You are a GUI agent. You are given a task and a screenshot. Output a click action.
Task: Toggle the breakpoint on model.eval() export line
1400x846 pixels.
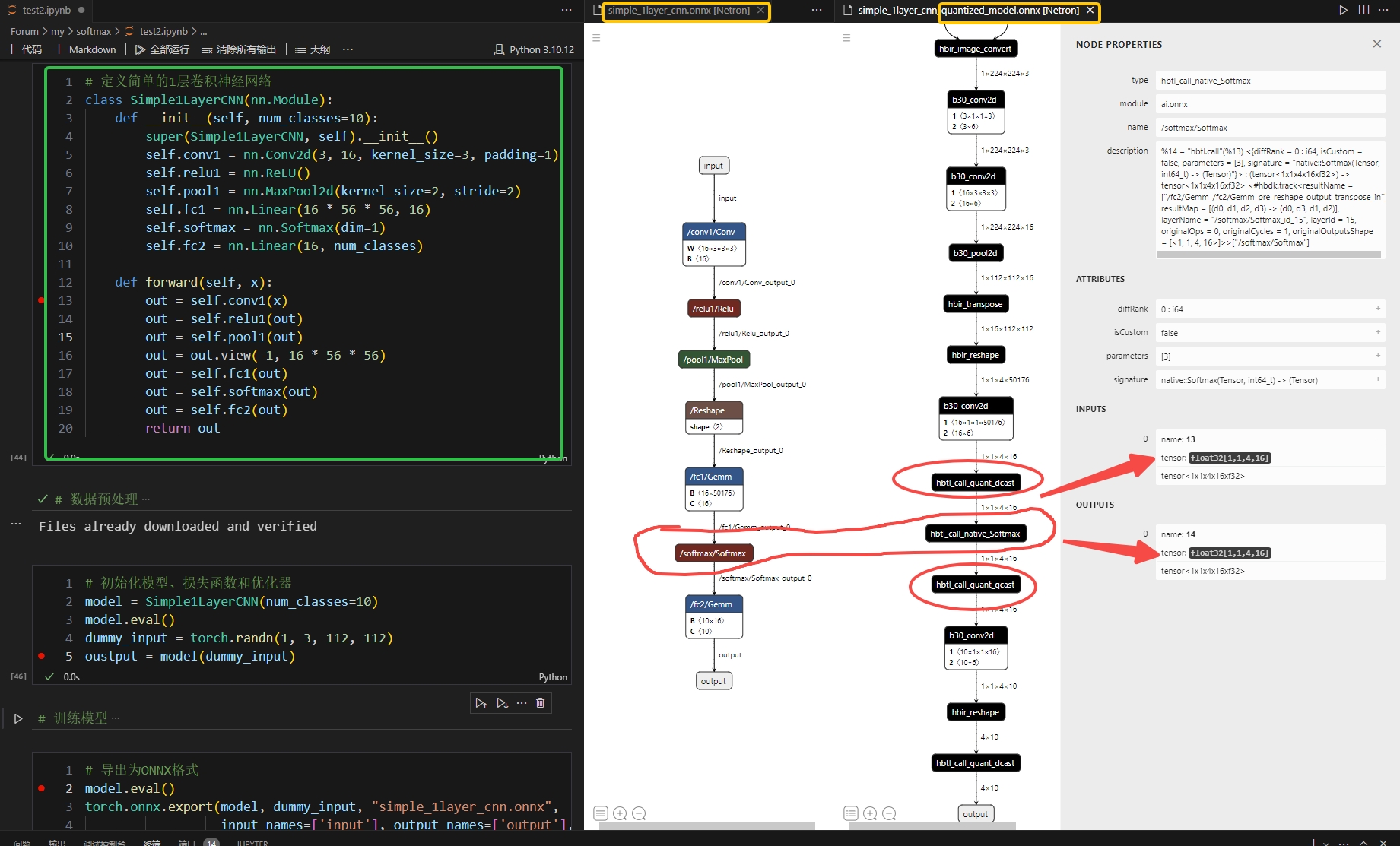[x=41, y=788]
